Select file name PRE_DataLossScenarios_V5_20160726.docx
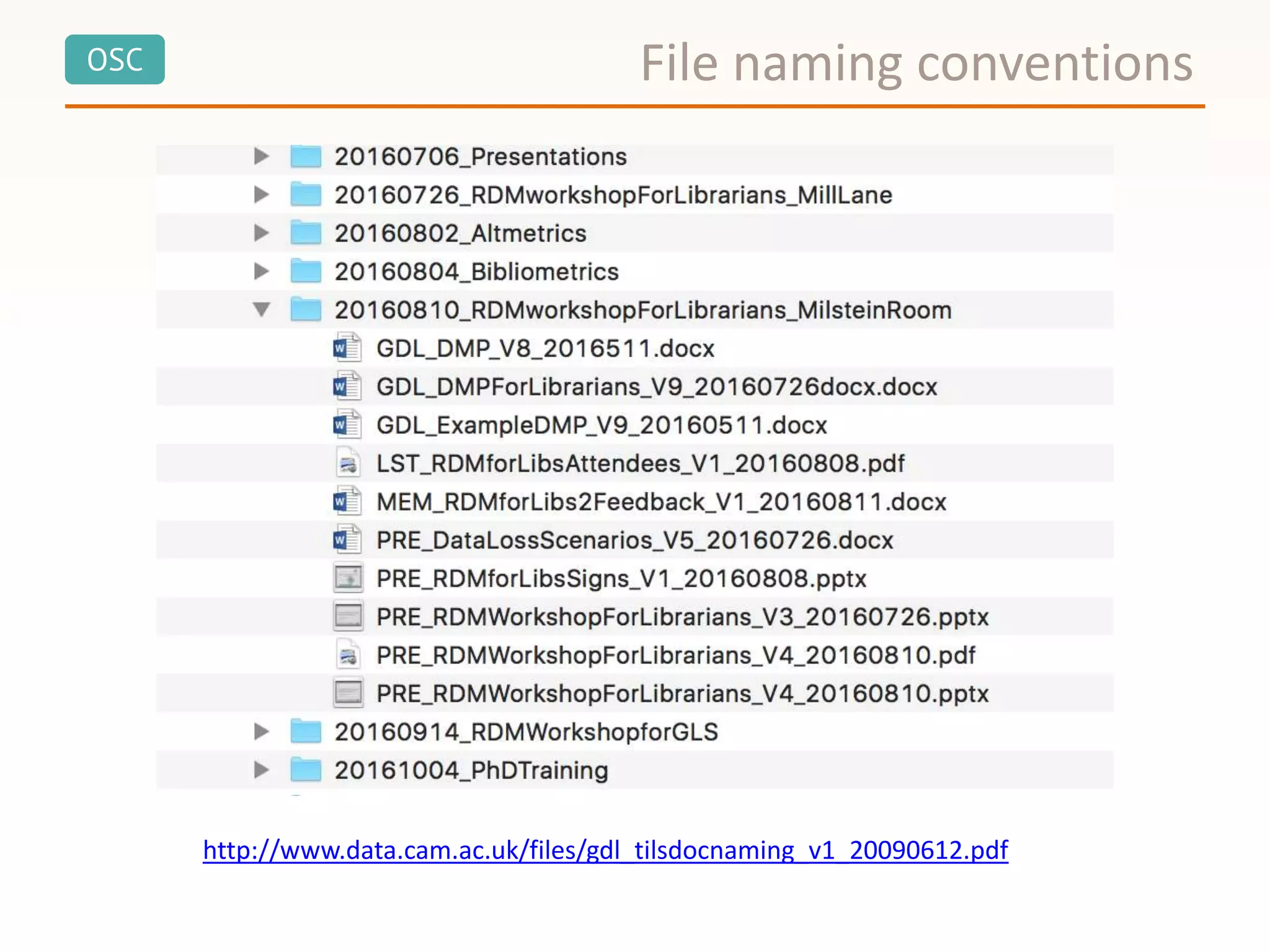1270x952 pixels. pyautogui.click(x=635, y=540)
